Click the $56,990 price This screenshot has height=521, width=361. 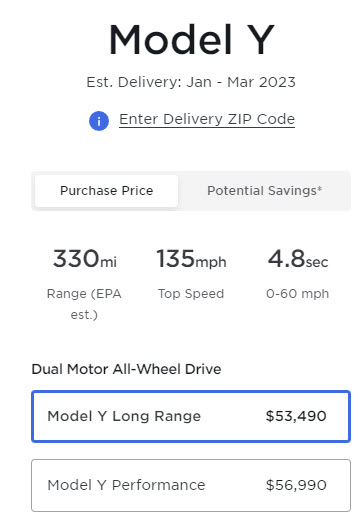pos(296,485)
